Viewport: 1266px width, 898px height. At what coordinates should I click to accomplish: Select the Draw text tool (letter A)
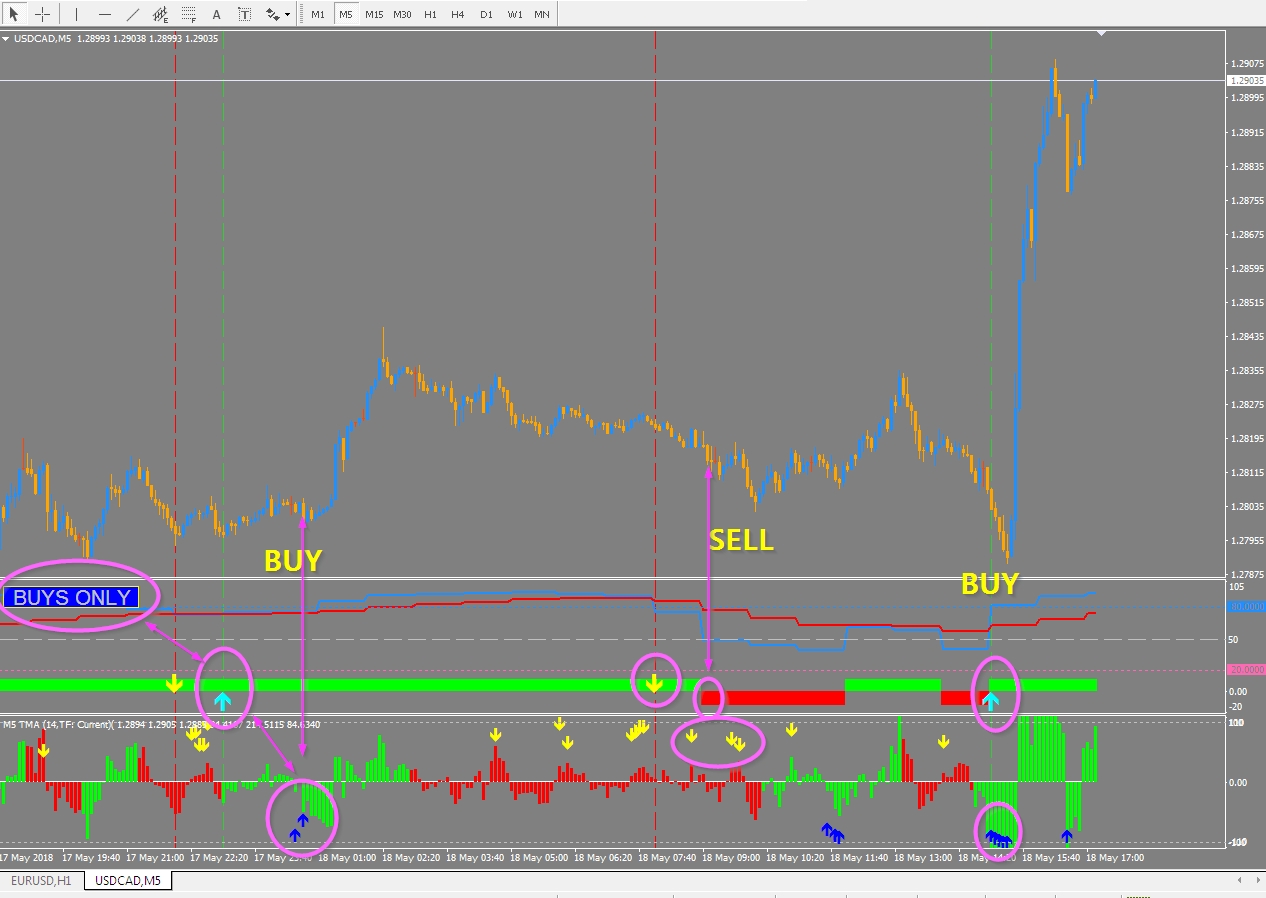pos(217,14)
